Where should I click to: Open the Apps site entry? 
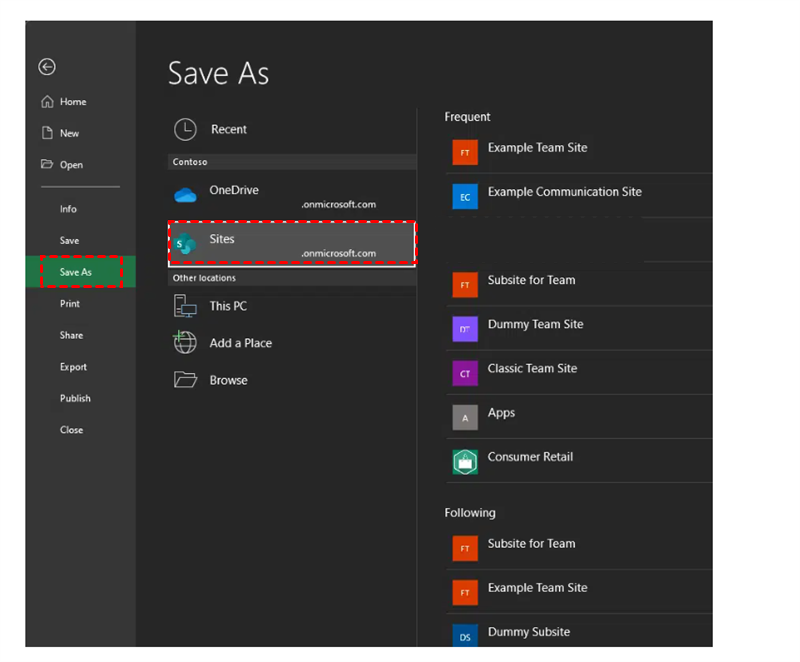tap(501, 413)
